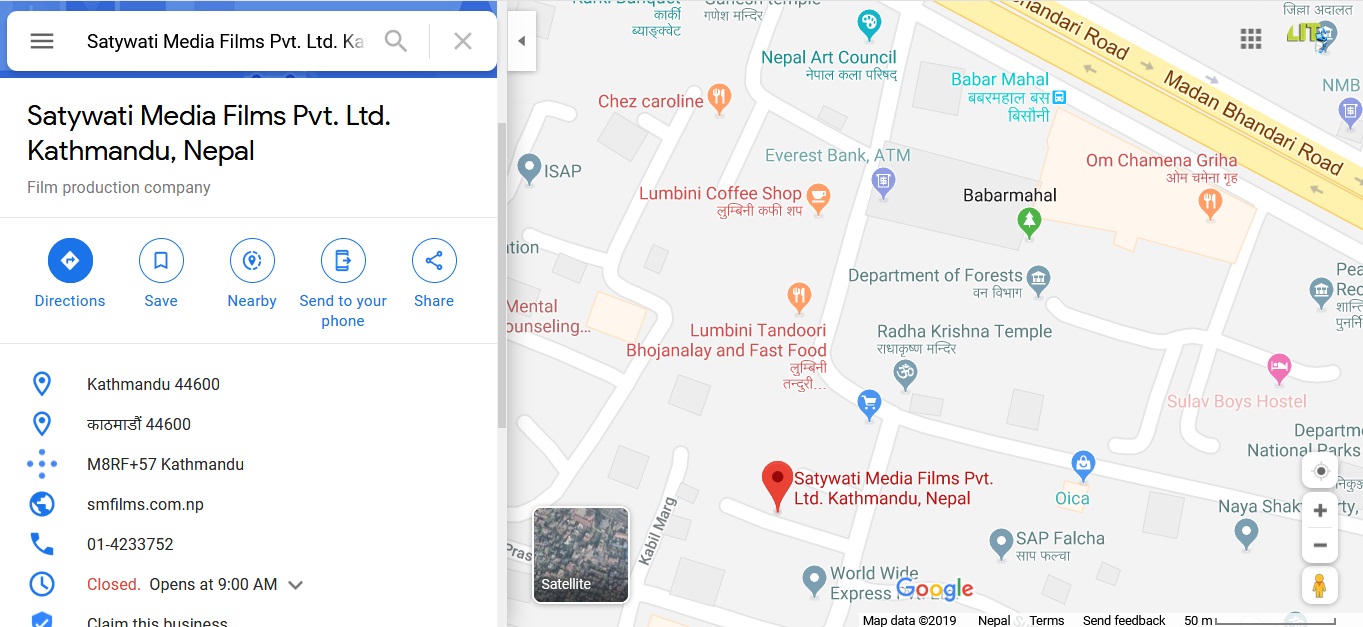The height and width of the screenshot is (627, 1363).
Task: Get Directions to Satywati Media Films
Action: [x=70, y=261]
